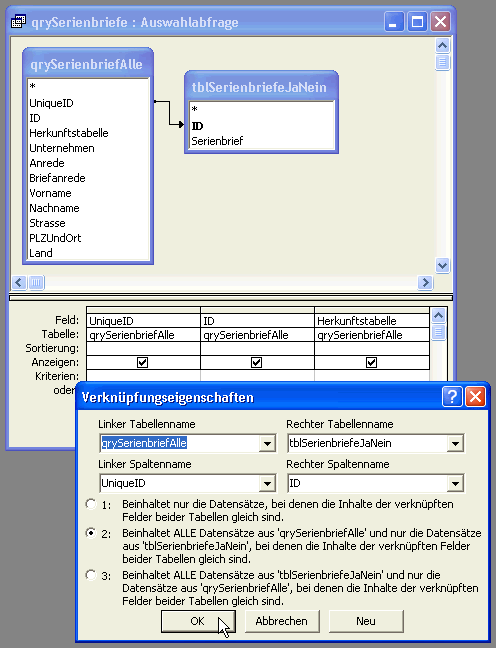Click Kriterien cell under Herkunftstabelle column
Image resolution: width=496 pixels, height=648 pixels.
pos(372,376)
